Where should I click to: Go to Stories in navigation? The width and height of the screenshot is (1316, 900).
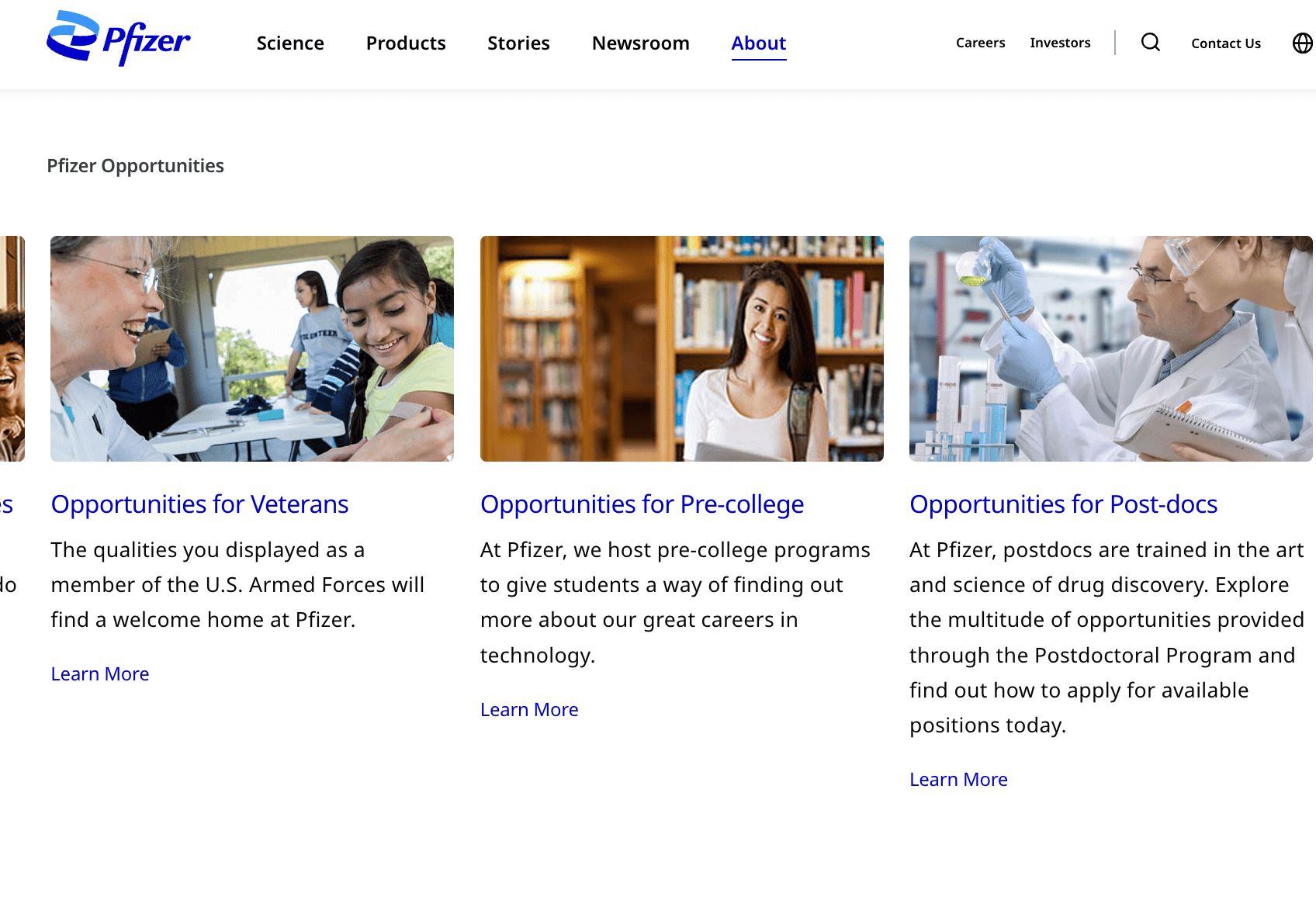[518, 43]
